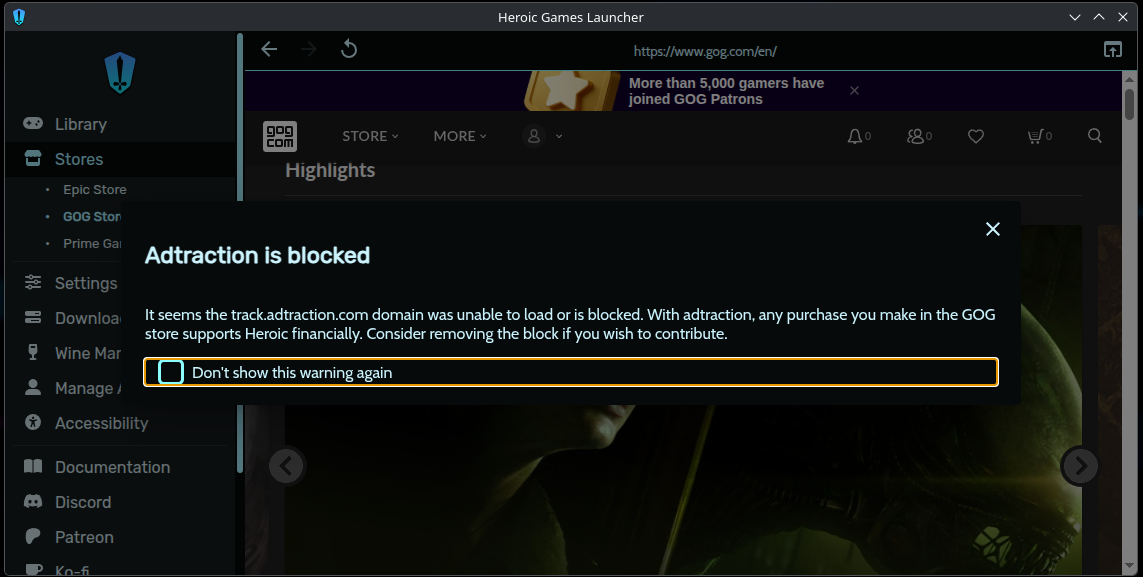
Task: Open the Documentation link in sidebar
Action: pos(112,467)
